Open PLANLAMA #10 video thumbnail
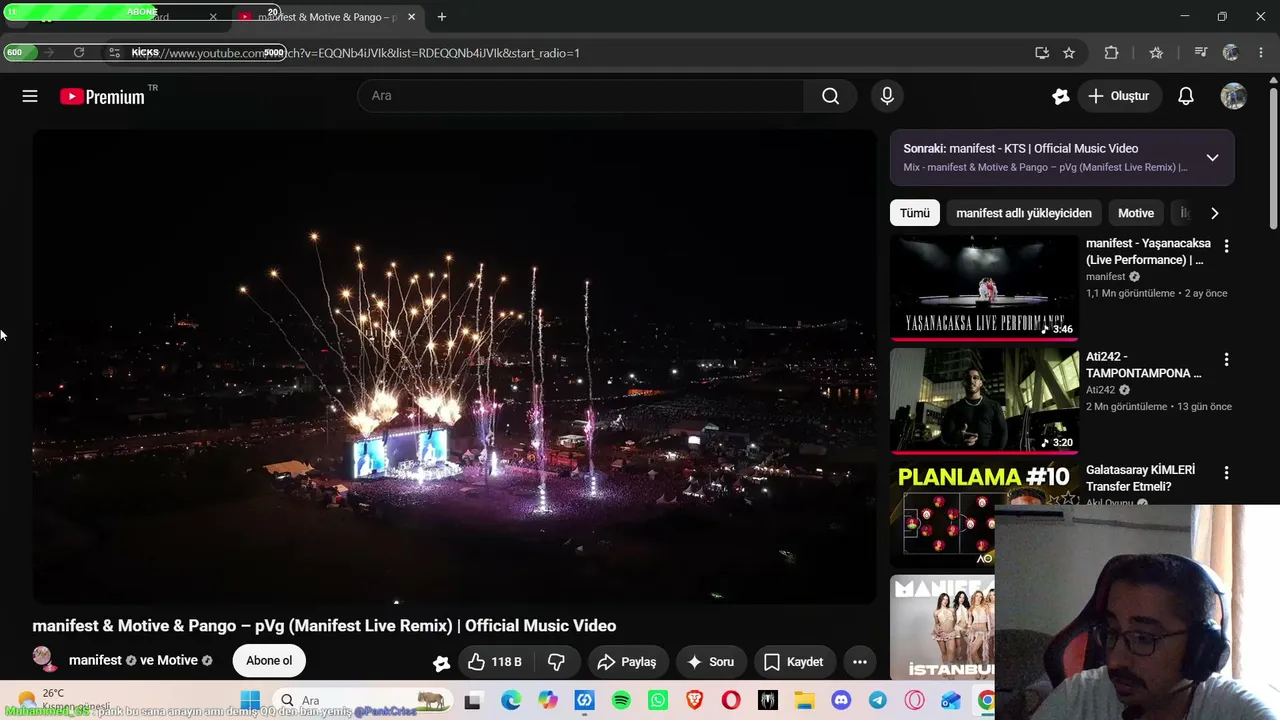 tap(984, 514)
